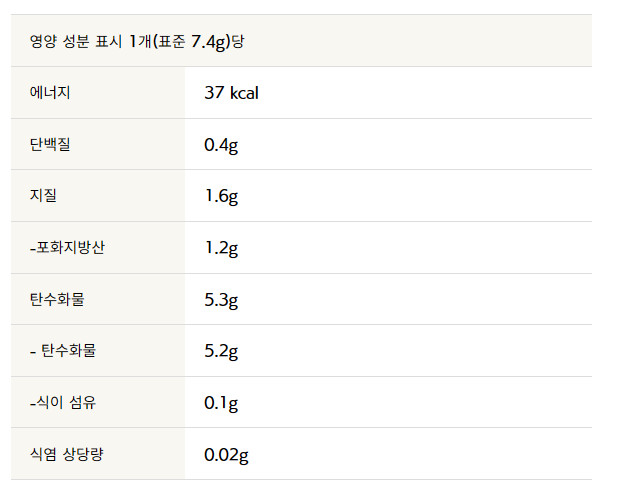
Task: Select the dash-prefixed 탄수화물 label beside 5.2g
Action: (x=64, y=351)
